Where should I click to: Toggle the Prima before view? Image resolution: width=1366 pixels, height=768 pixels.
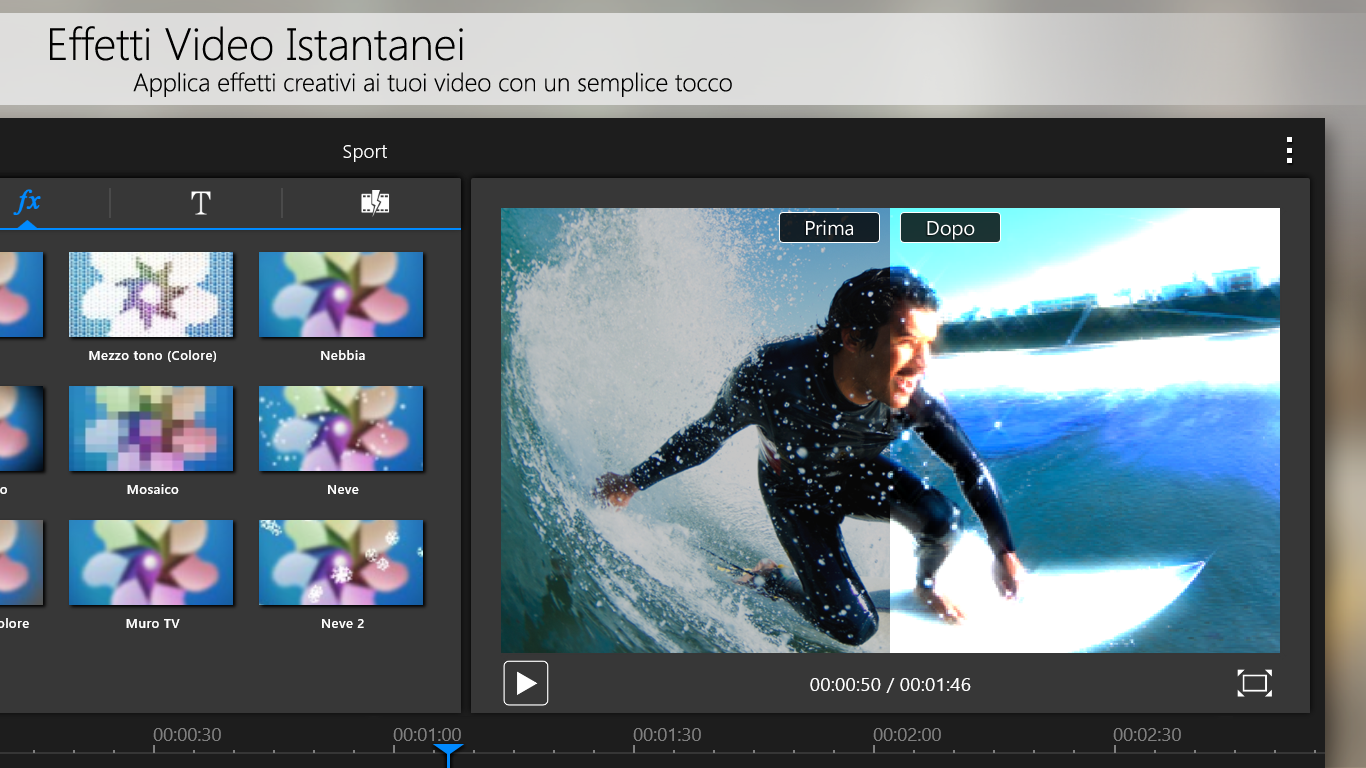[x=829, y=227]
